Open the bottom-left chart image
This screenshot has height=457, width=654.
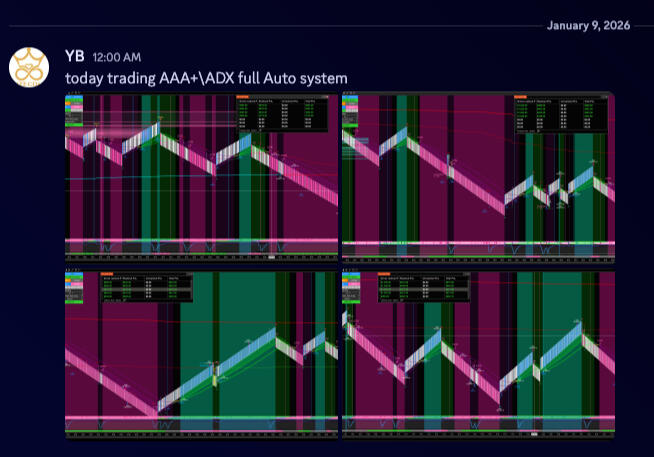tap(201, 352)
